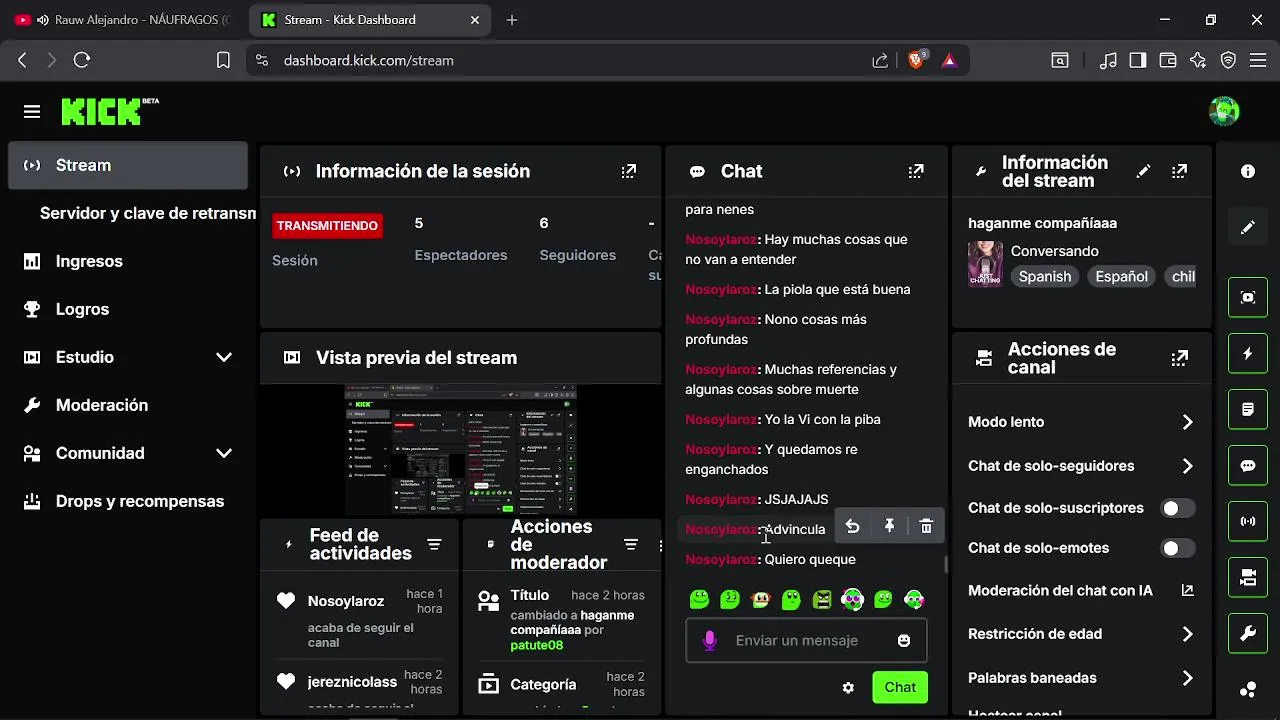The width and height of the screenshot is (1280, 720).
Task: Go to Moderación in sidebar
Action: pos(129,405)
